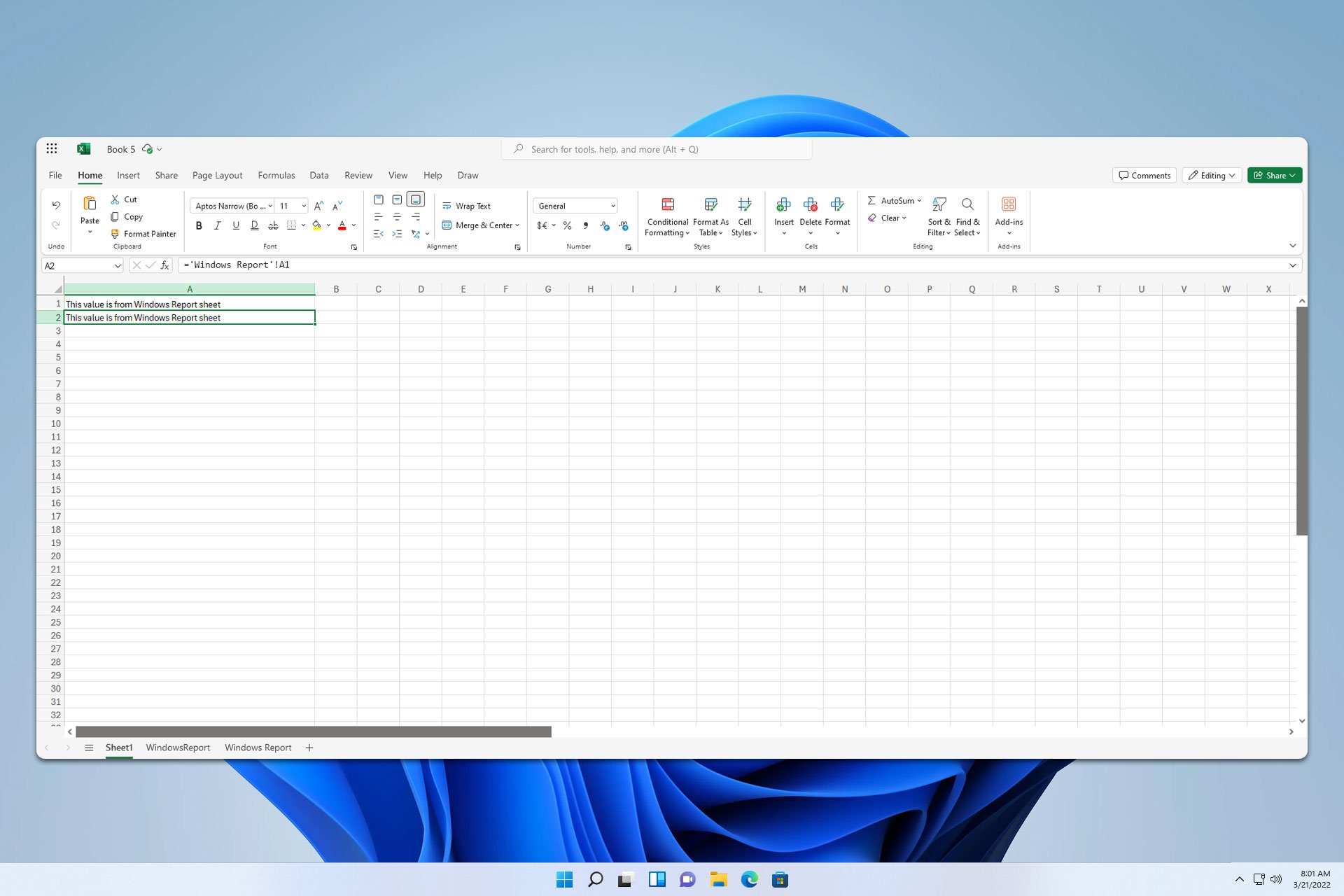Screen dimensions: 1344x896
Task: Open the Format cells menu
Action: [837, 216]
